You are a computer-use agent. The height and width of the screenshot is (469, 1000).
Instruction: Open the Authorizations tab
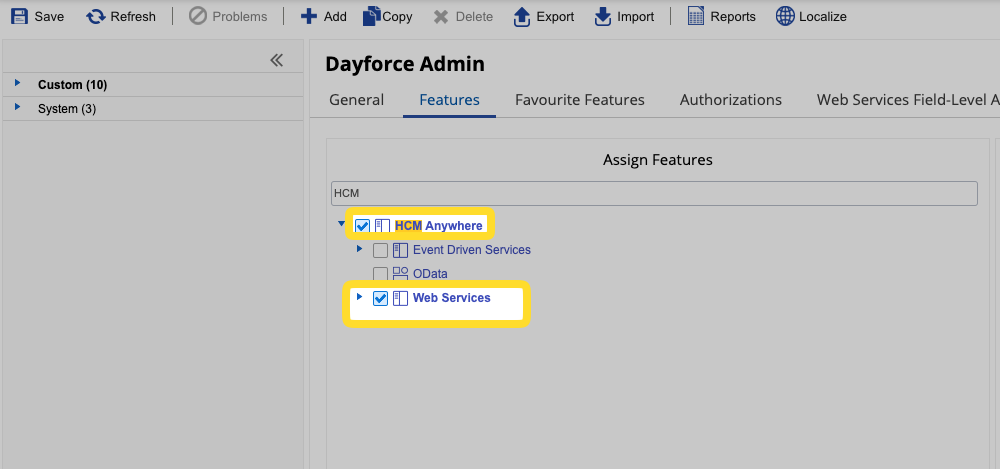click(730, 100)
